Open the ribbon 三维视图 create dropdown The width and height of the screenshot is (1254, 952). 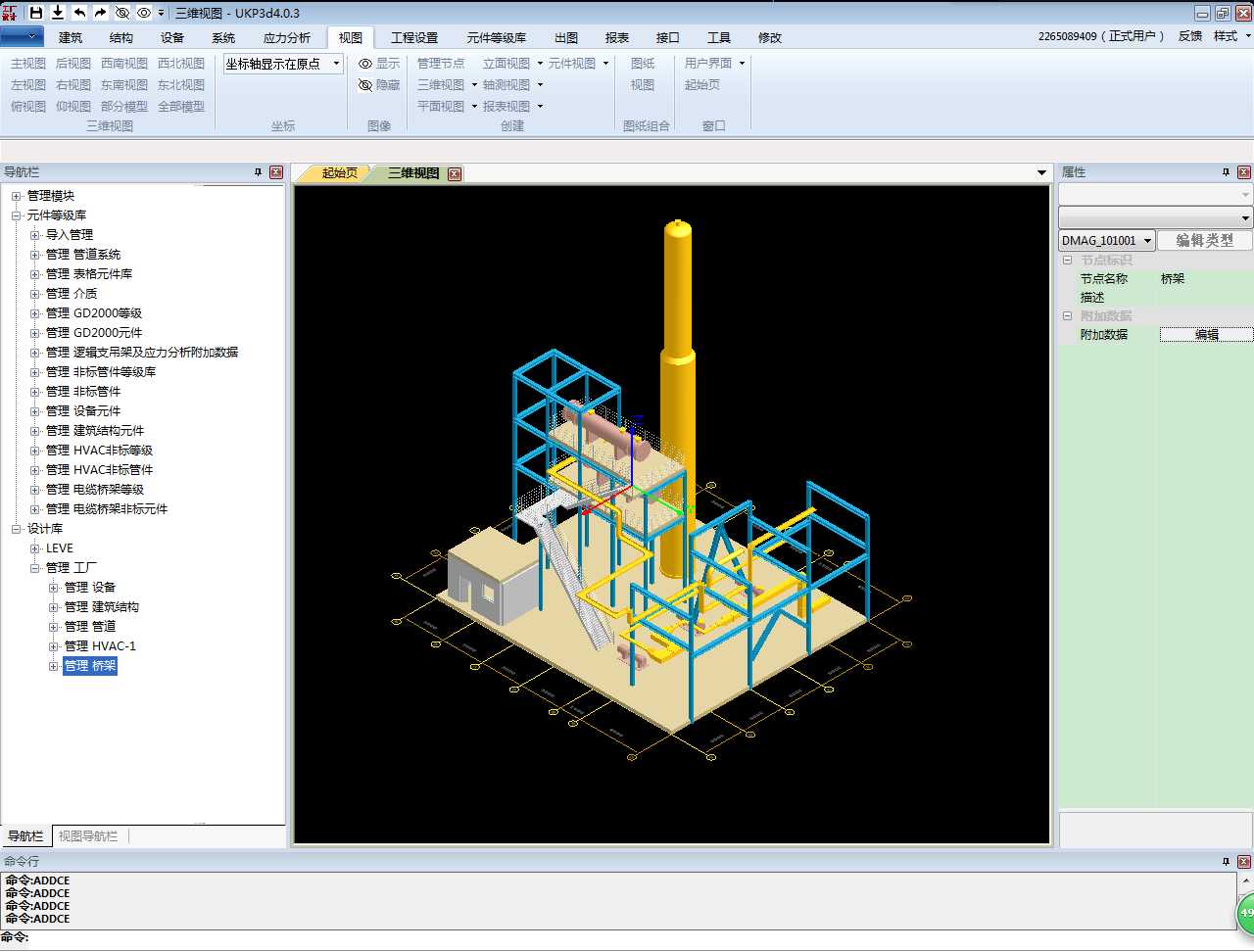point(448,85)
